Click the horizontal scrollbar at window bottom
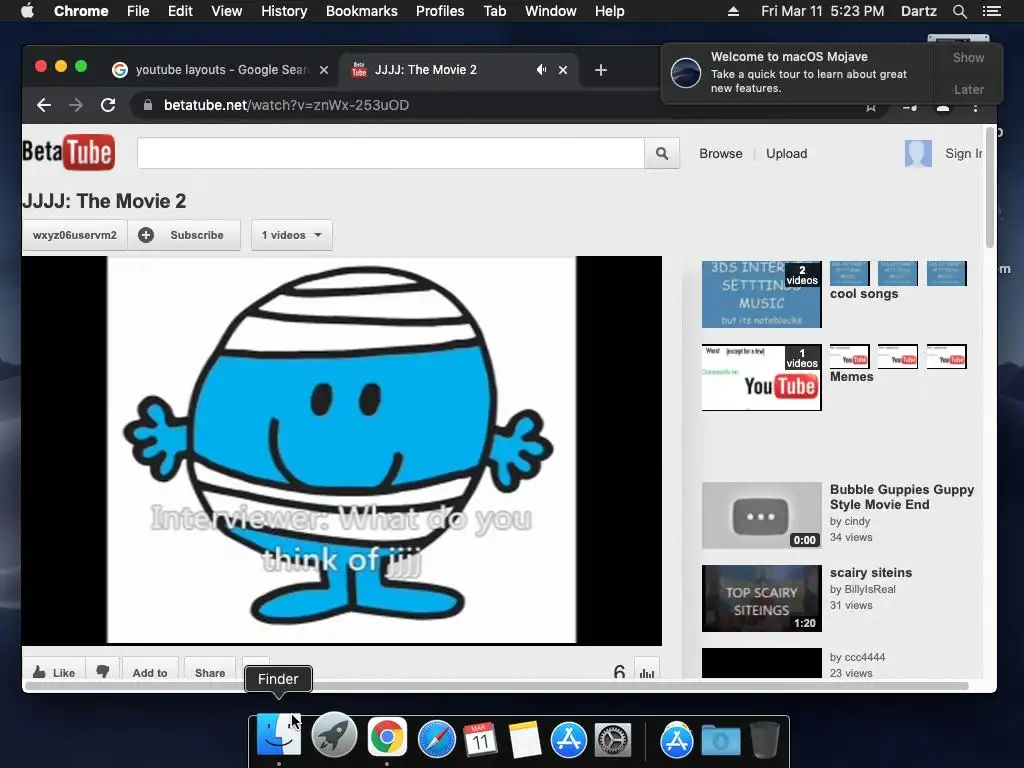The image size is (1024, 768). coord(496,686)
